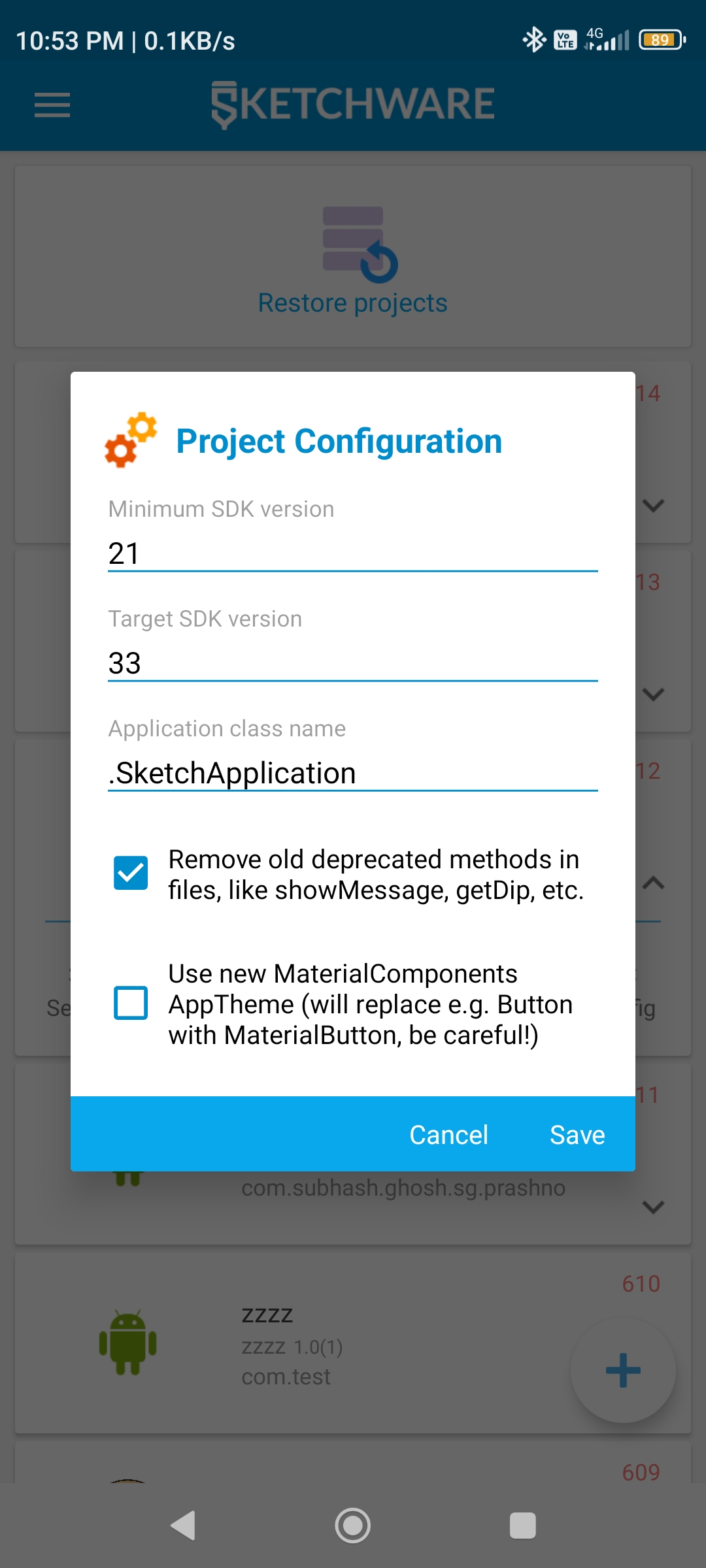Enable the MaterialComponents AppTheme checkbox
The height and width of the screenshot is (1568, 706).
[130, 1004]
